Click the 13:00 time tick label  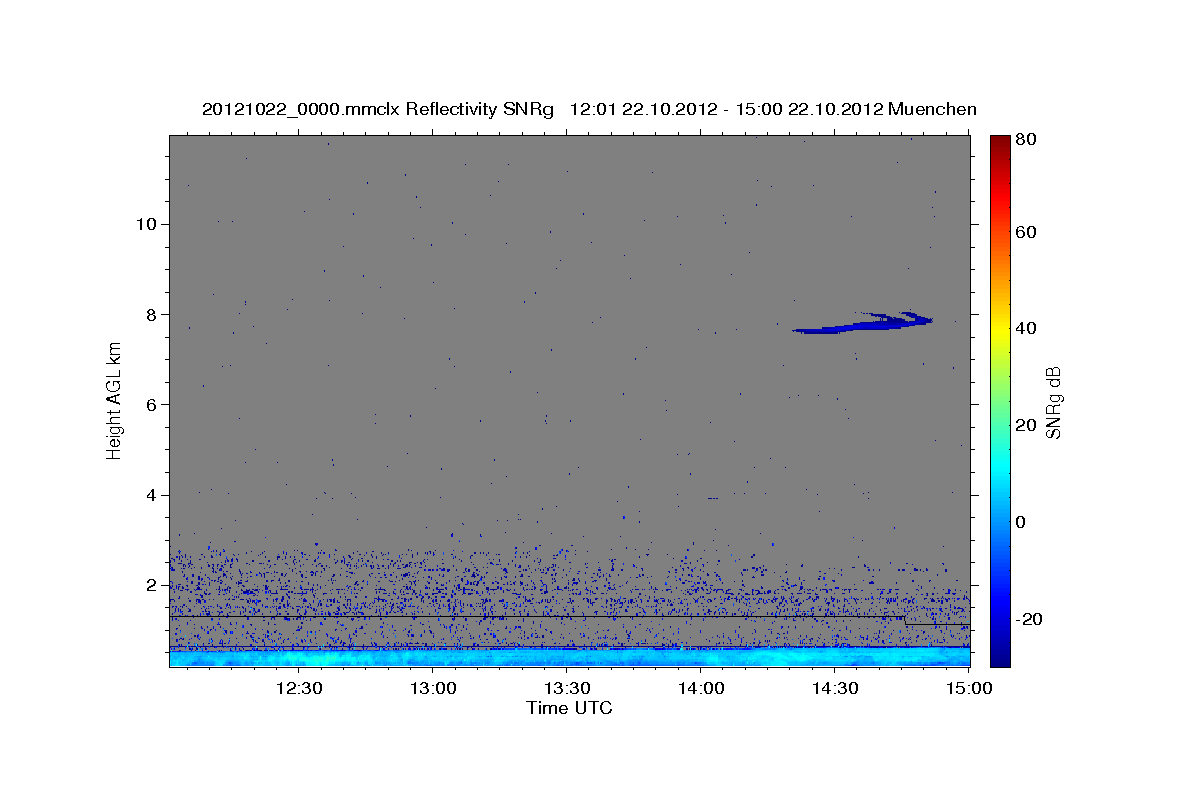[433, 688]
